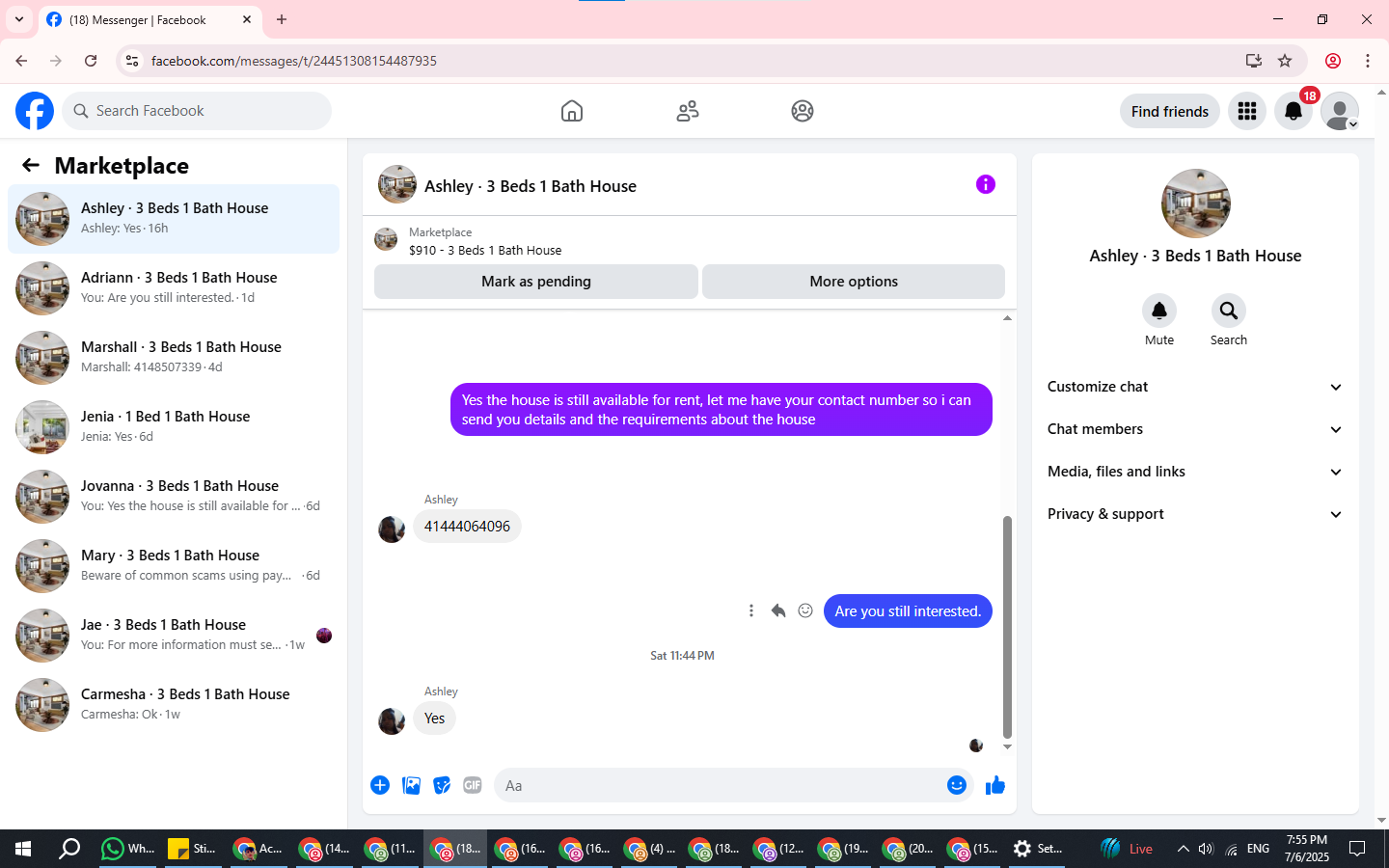Click the message scrollbar thumb
The height and width of the screenshot is (868, 1389).
coord(1007,627)
